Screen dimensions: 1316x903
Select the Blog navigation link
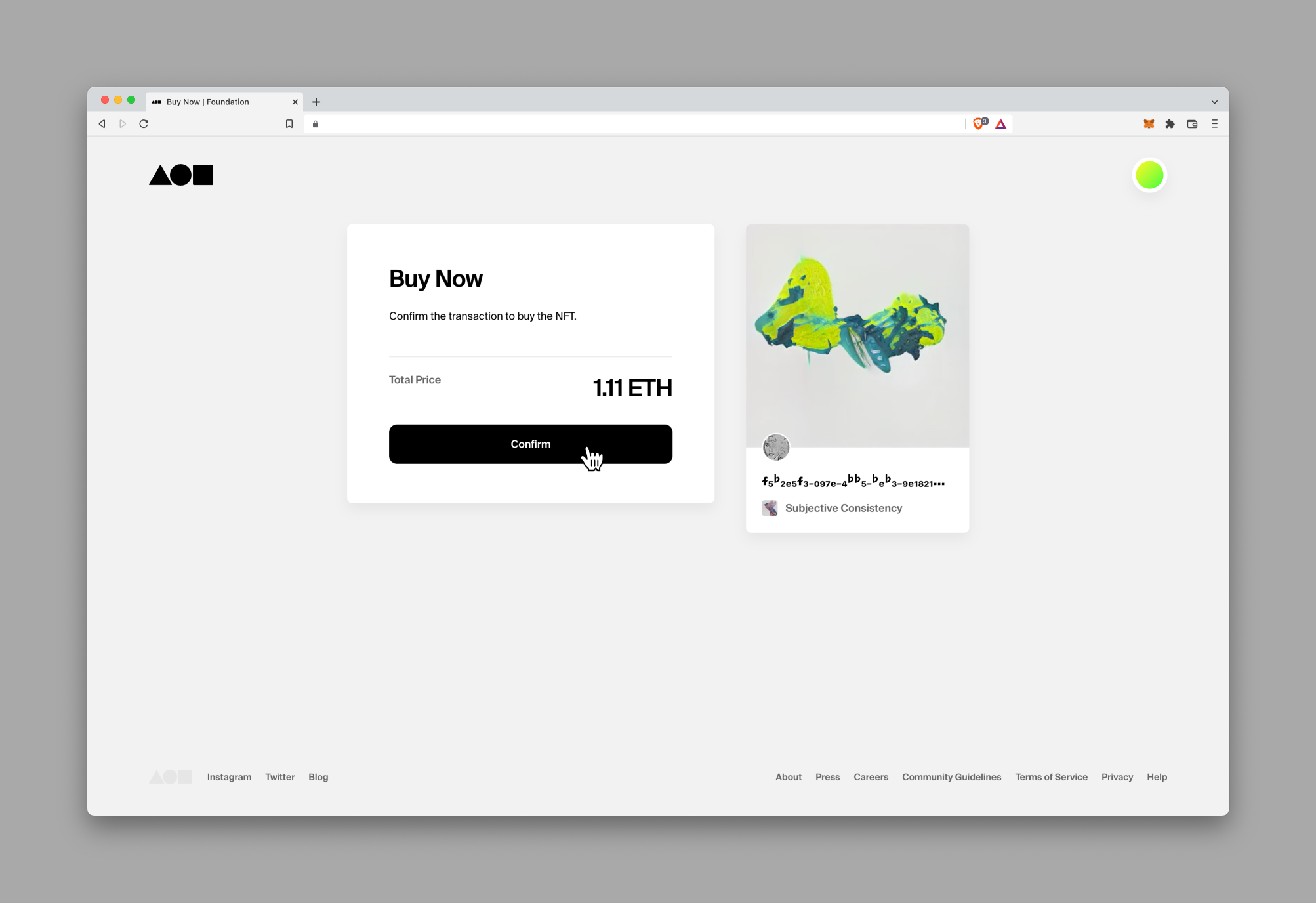point(318,777)
